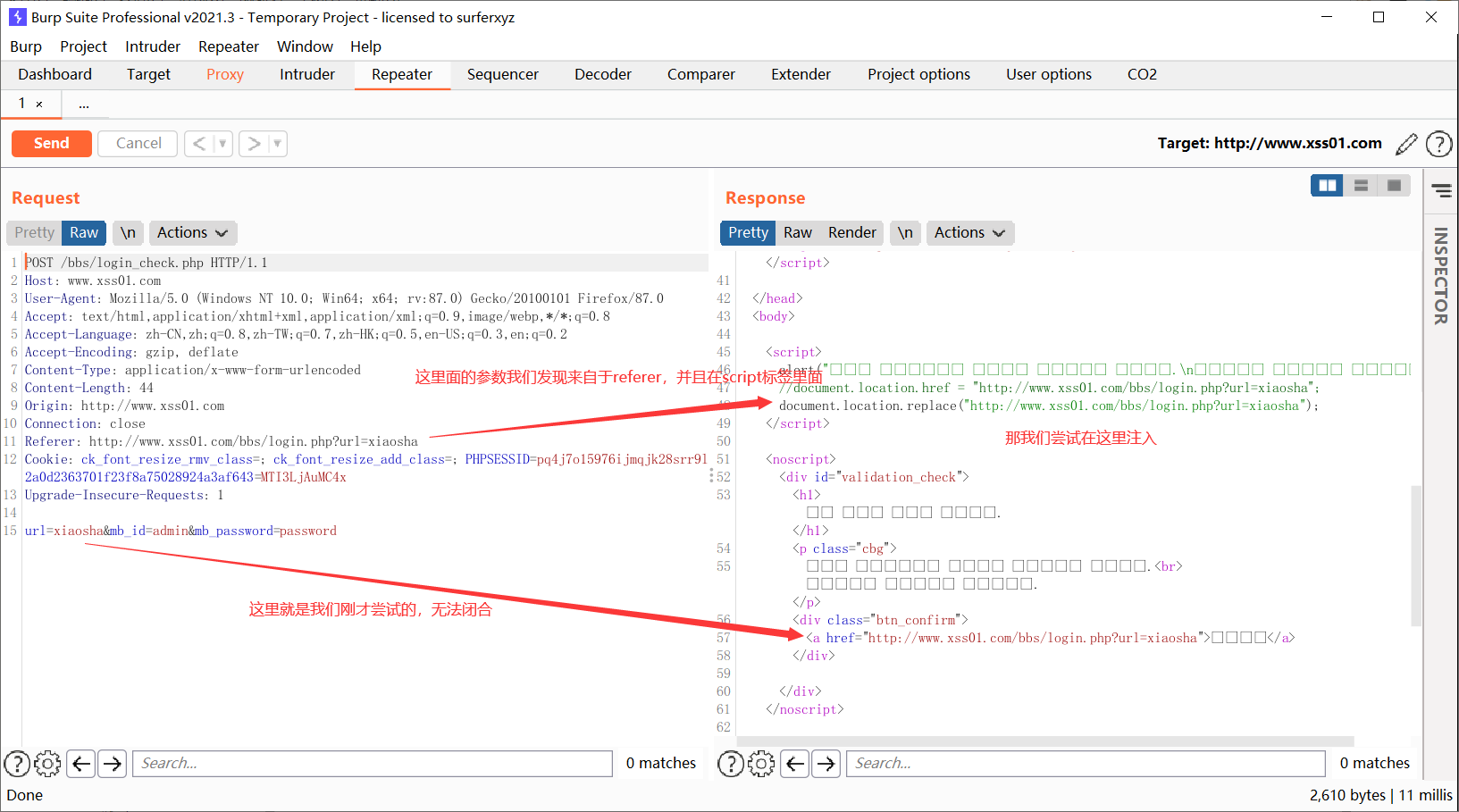
Task: Select Repeater request tab 1
Action: [x=22, y=104]
